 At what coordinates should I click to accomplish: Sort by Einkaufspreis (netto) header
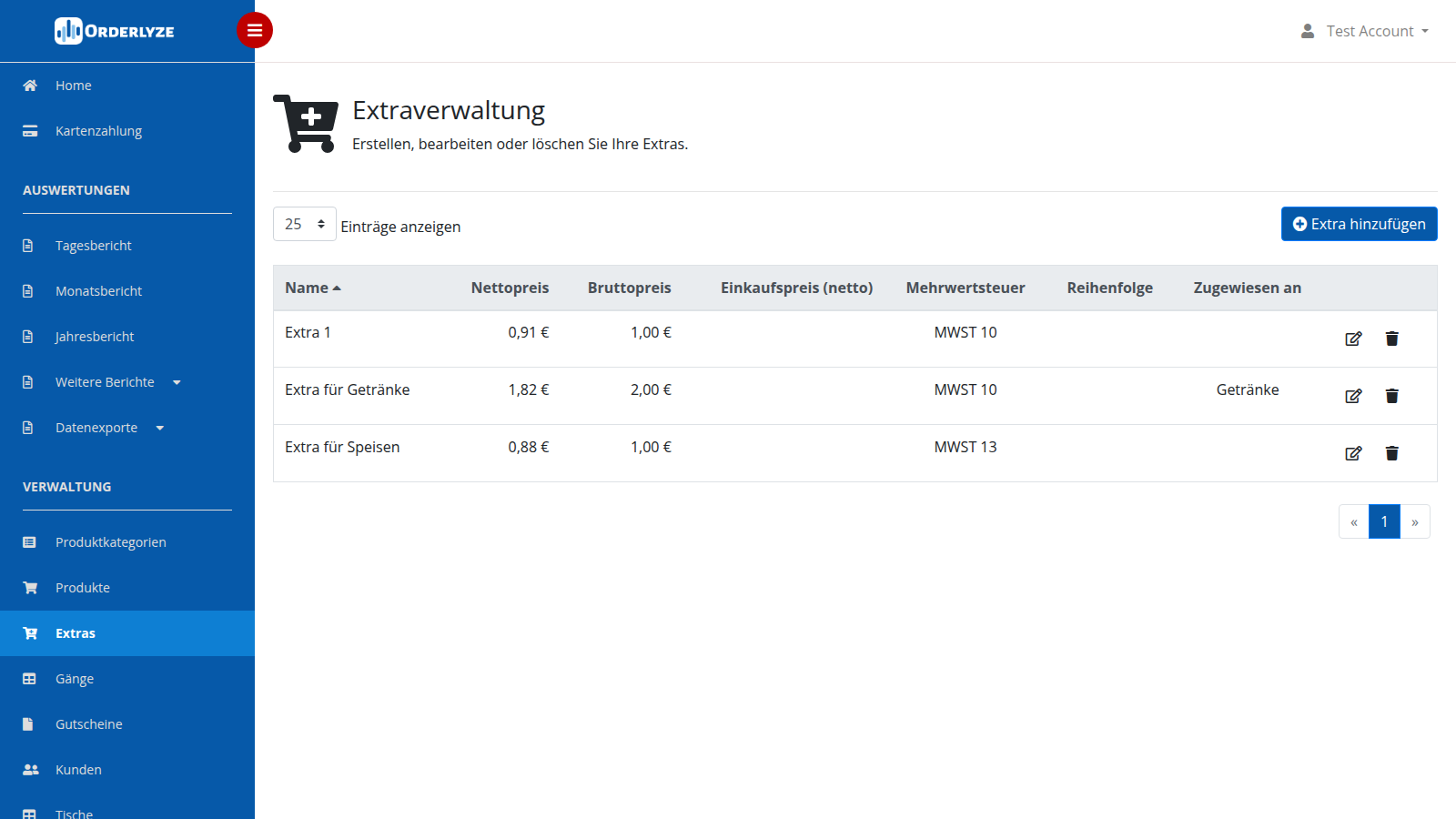pyautogui.click(x=796, y=288)
